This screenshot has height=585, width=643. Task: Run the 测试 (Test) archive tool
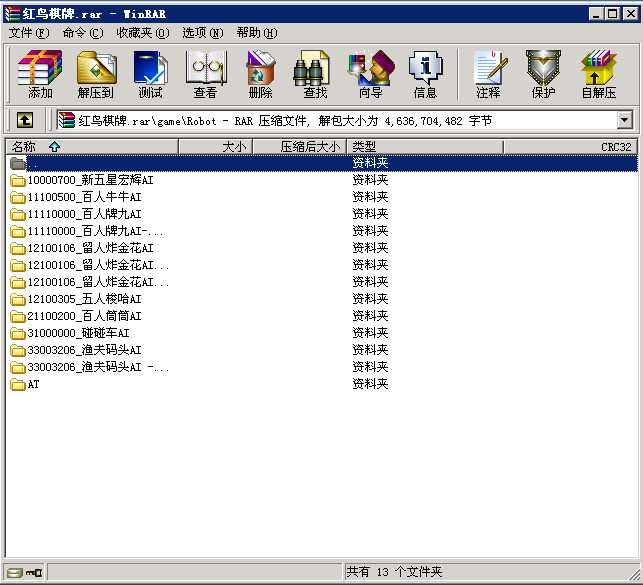click(150, 74)
